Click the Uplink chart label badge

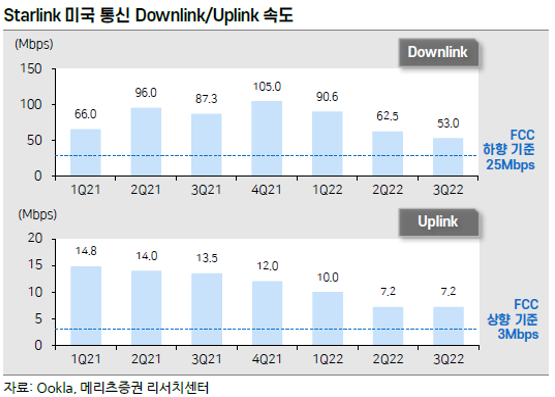pos(439,222)
